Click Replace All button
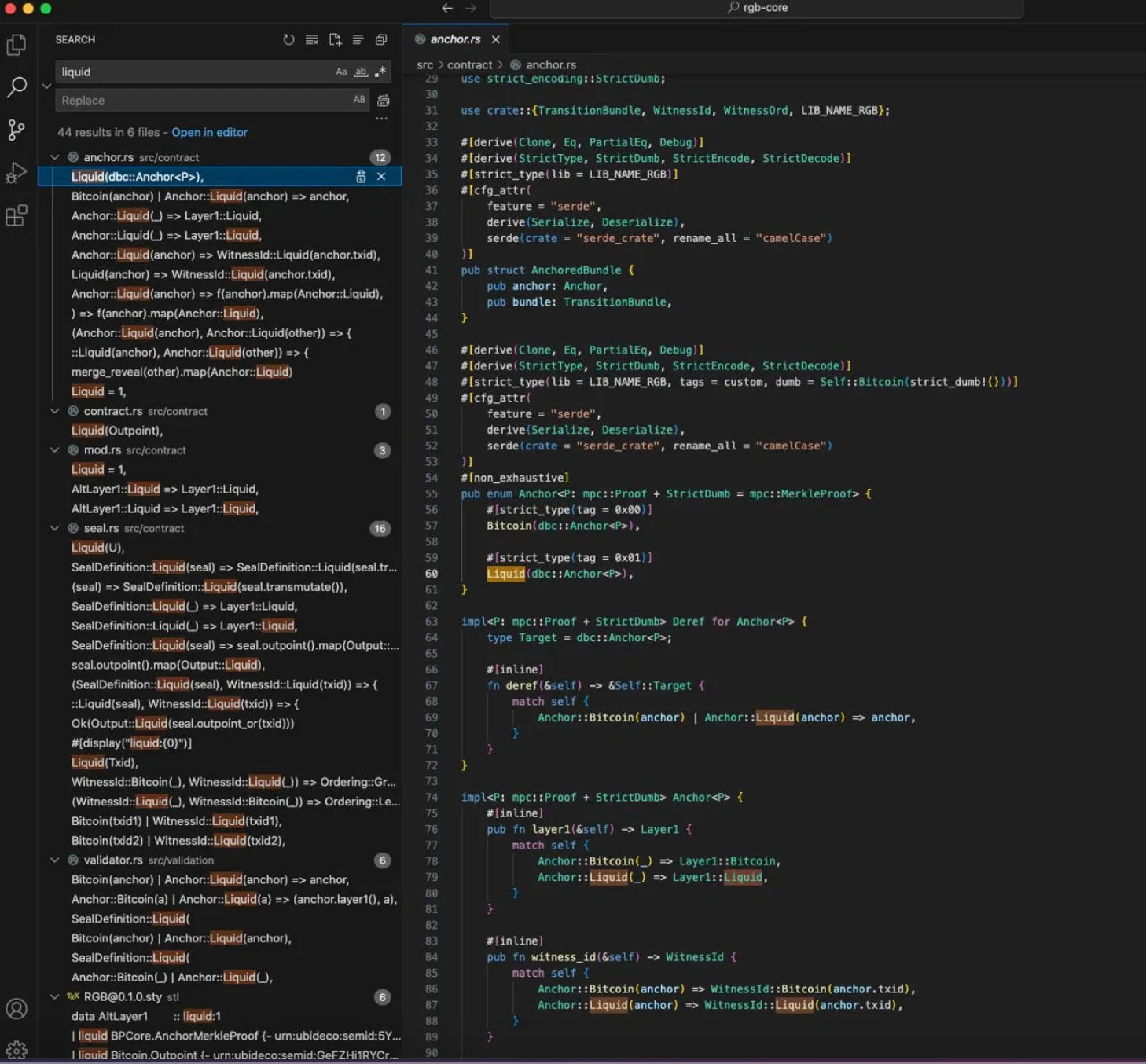Viewport: 1146px width, 1064px height. [x=384, y=101]
